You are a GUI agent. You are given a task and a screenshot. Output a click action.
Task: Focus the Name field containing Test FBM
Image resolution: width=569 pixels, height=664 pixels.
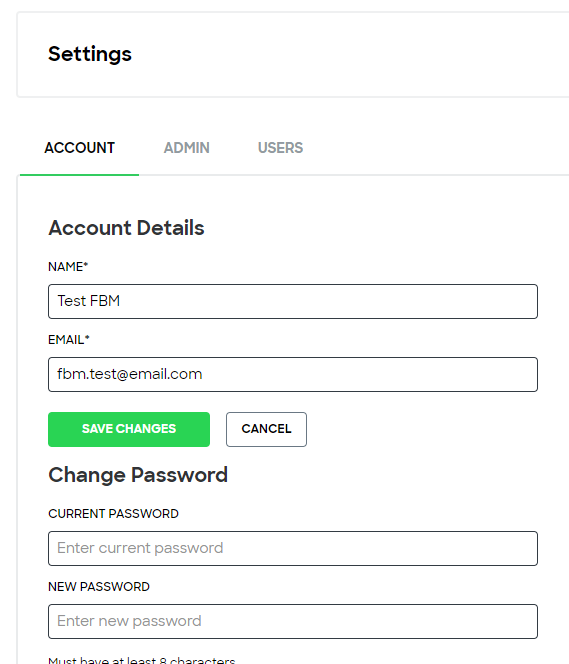(x=293, y=302)
